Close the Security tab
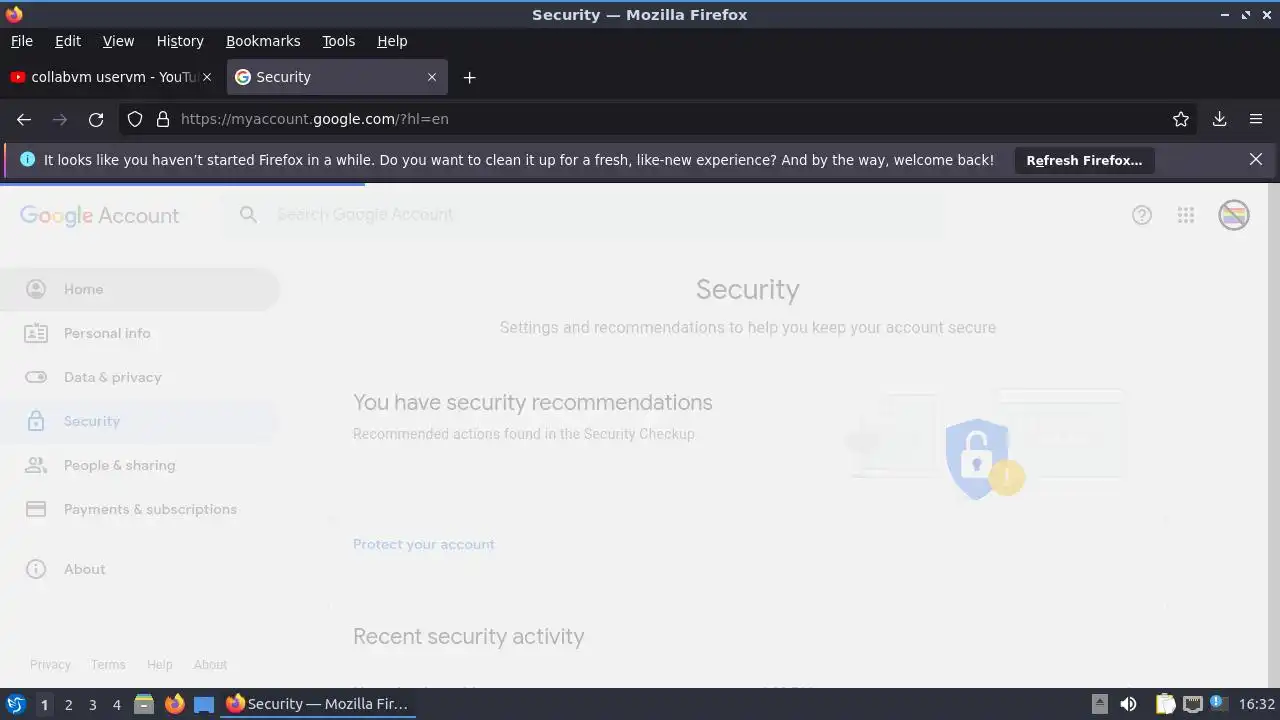The image size is (1280, 720). (x=432, y=77)
